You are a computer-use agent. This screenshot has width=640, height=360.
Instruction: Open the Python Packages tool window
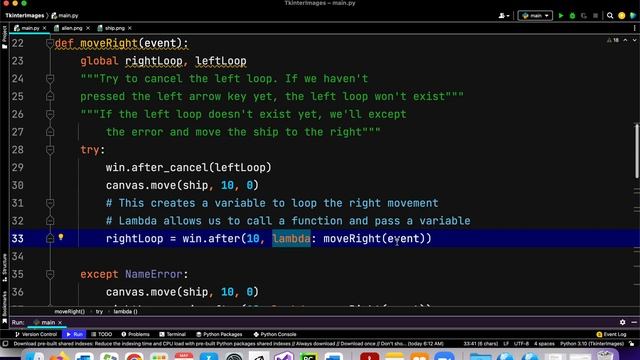219,334
